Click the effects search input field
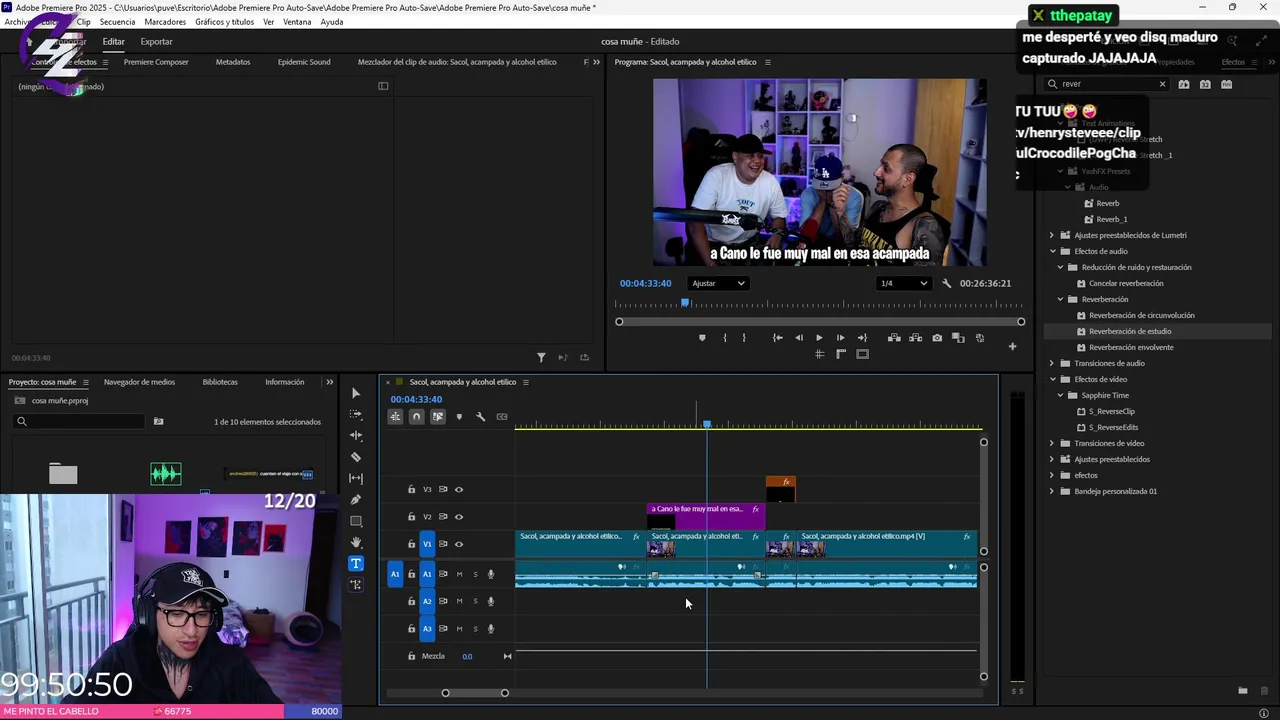 (x=1107, y=84)
